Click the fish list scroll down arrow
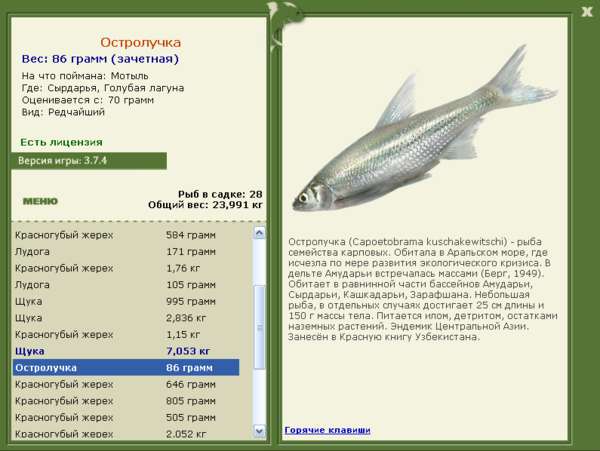This screenshot has height=451, width=600. coord(259,431)
